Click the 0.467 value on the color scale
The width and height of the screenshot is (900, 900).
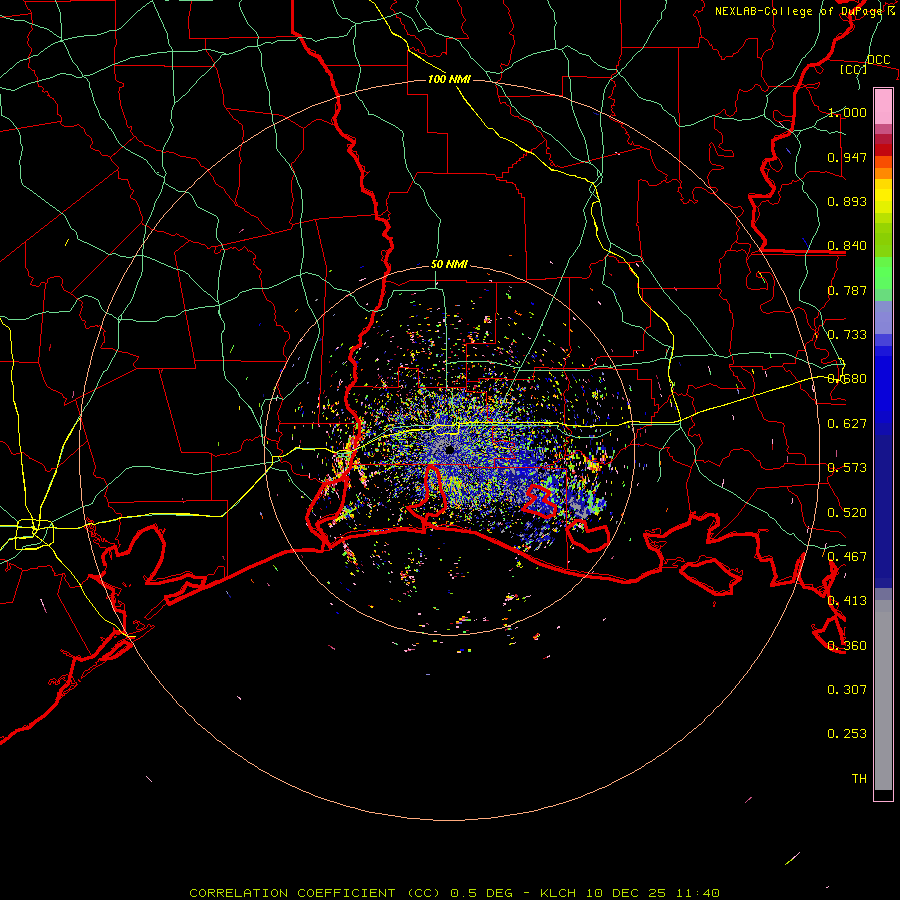[x=847, y=557]
